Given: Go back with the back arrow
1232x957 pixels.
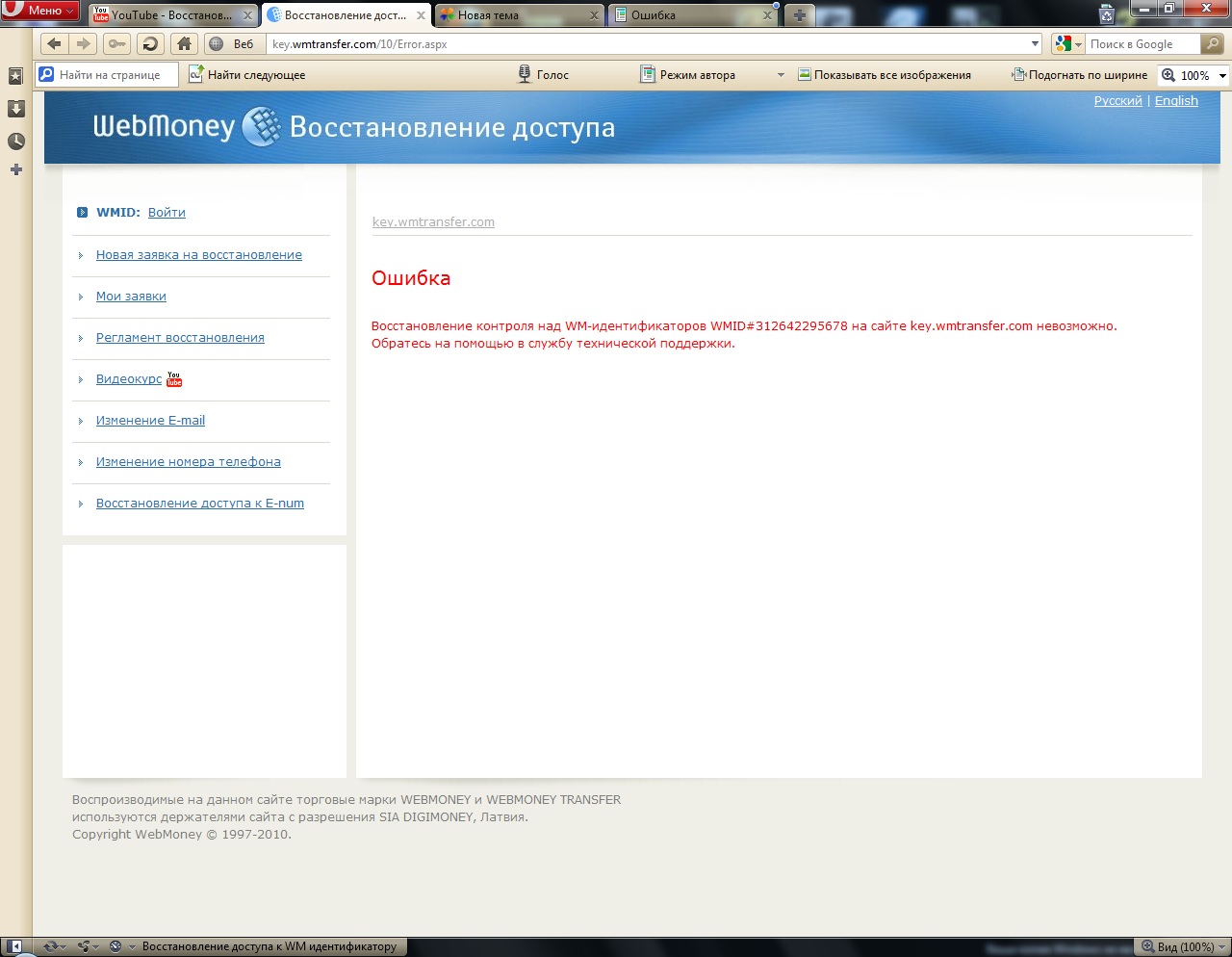Looking at the screenshot, I should (55, 44).
